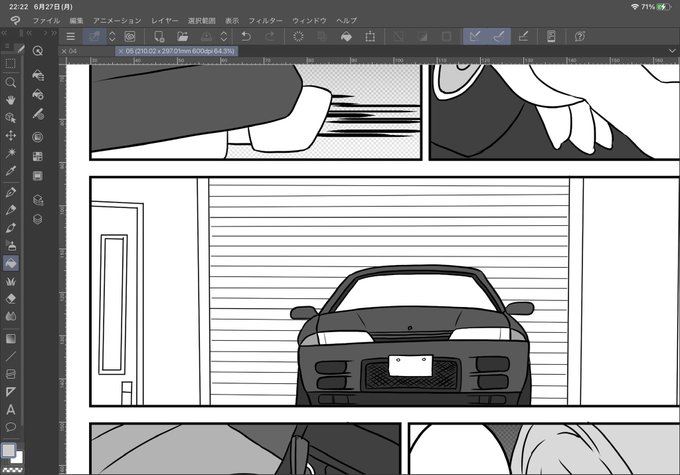The image size is (680, 475).
Task: Select the Operation object cube tool
Action: coord(10,118)
